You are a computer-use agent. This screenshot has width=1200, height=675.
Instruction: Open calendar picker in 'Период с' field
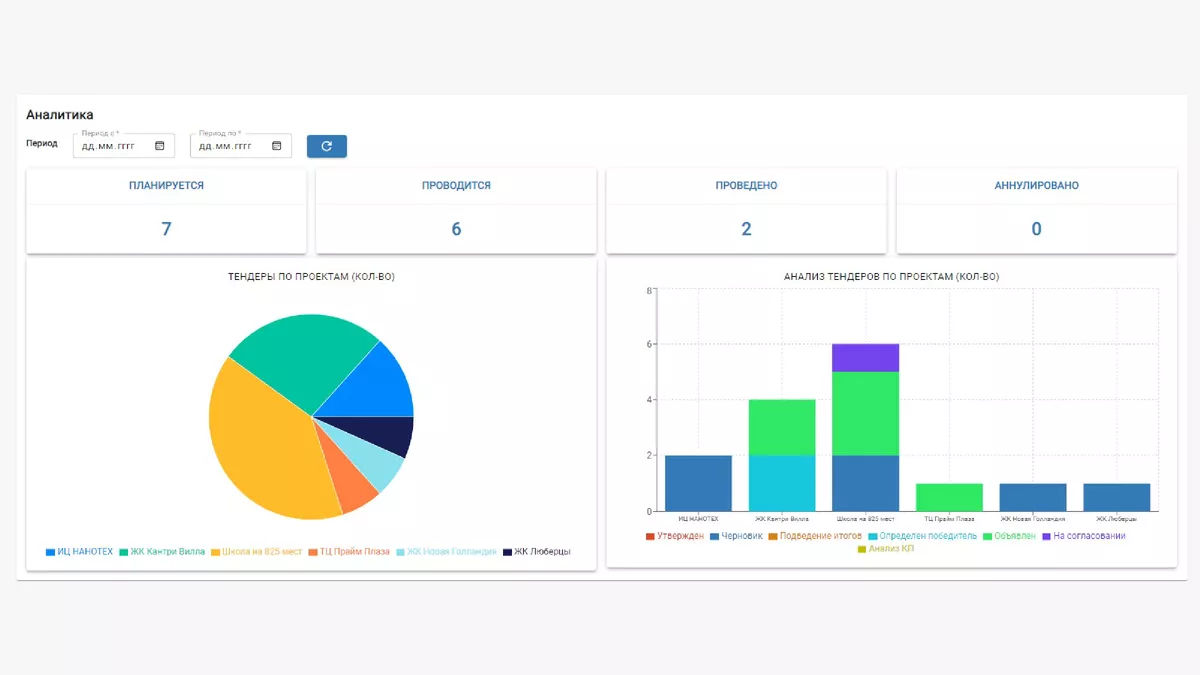pos(160,146)
